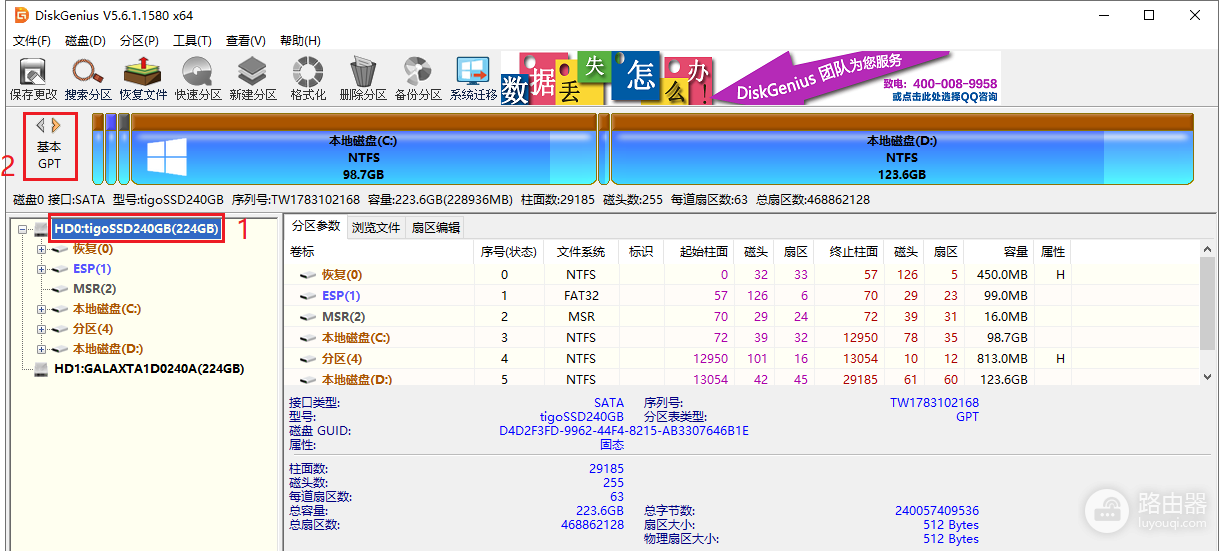The height and width of the screenshot is (551, 1225).
Task: Click the FAT32 cell in ESP row
Action: (580, 295)
